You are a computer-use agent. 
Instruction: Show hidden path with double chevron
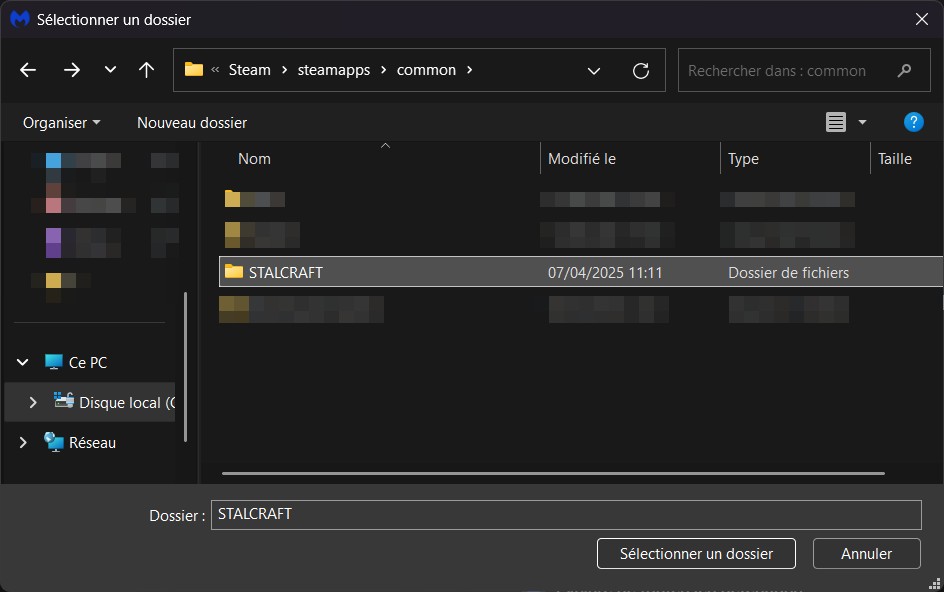215,70
